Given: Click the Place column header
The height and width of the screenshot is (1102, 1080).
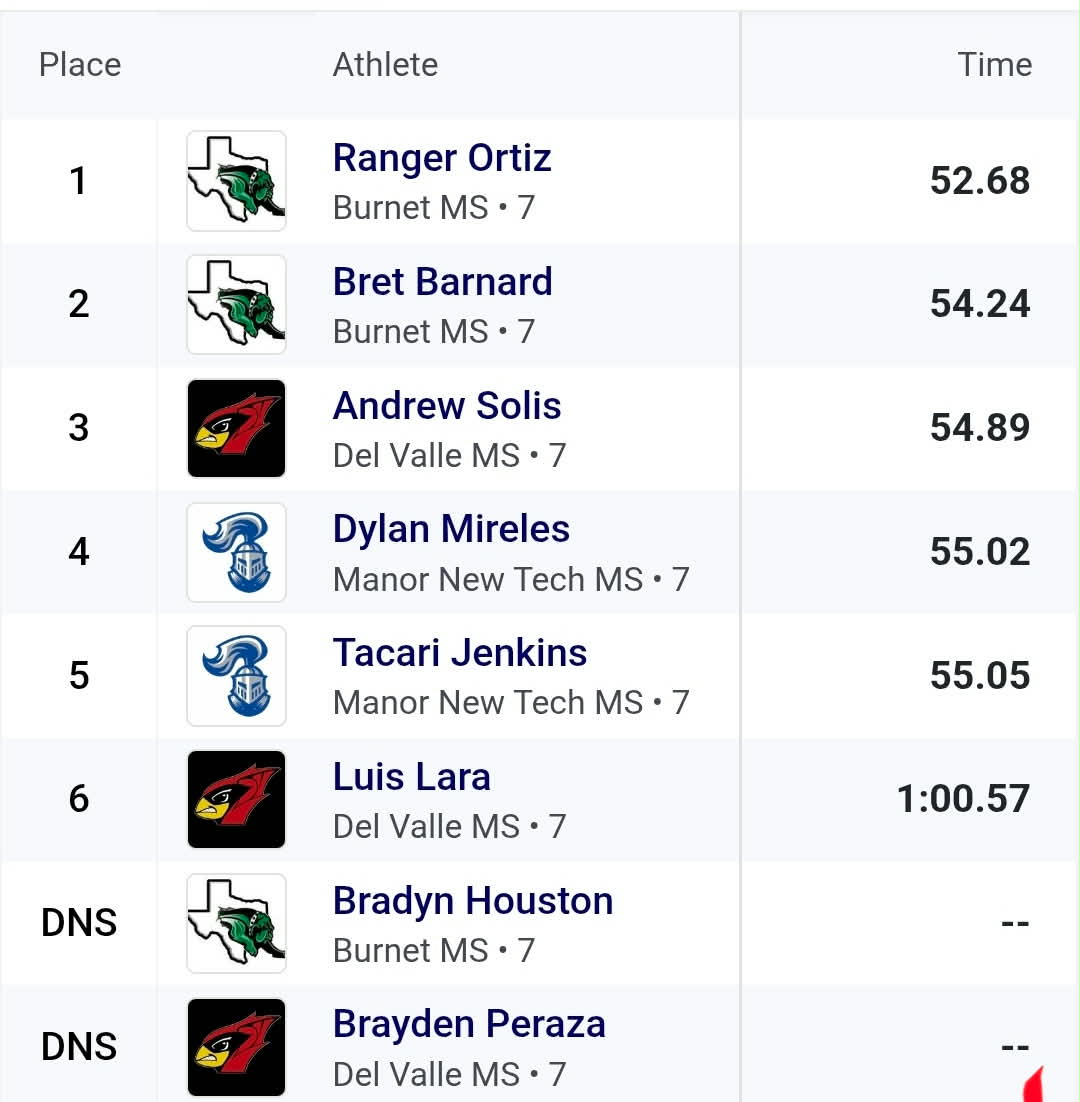Looking at the screenshot, I should pyautogui.click(x=80, y=65).
